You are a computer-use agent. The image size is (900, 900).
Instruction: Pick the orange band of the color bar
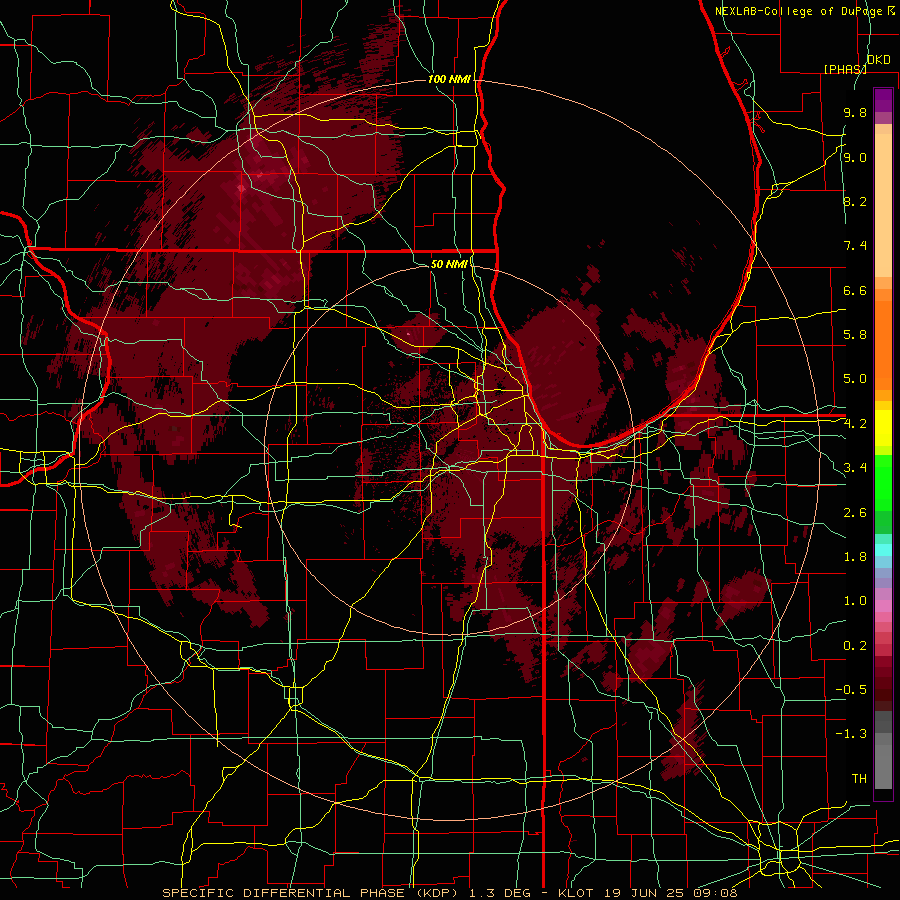coord(883,344)
